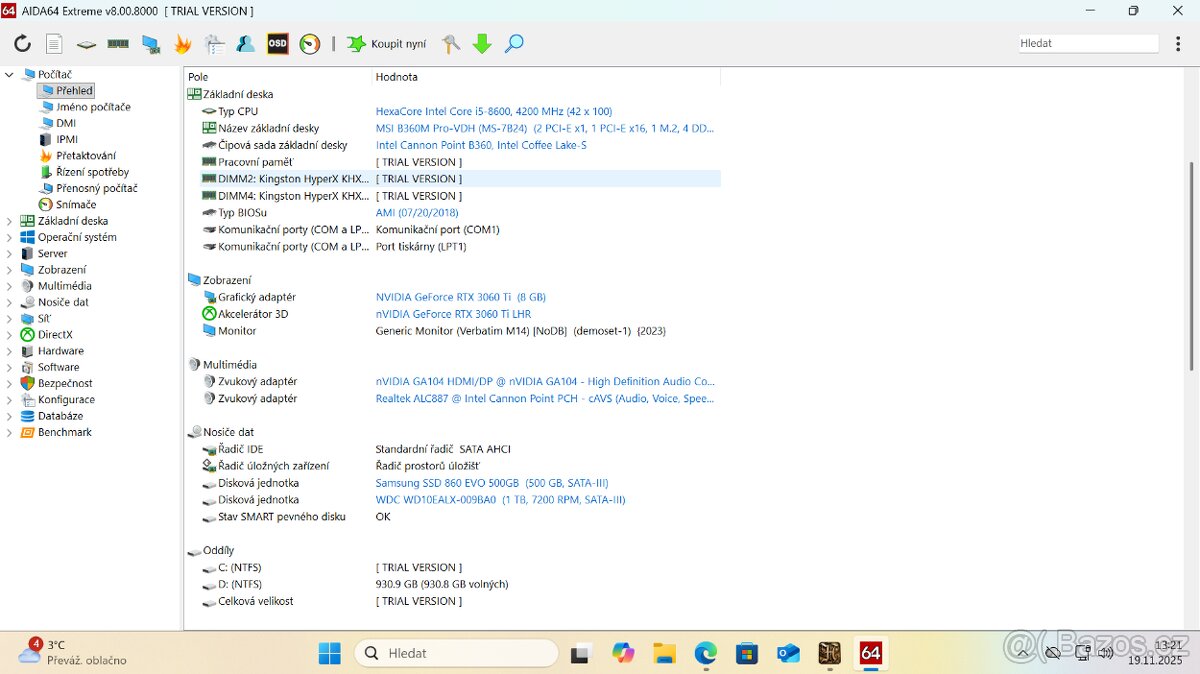Click the Refresh toolbar icon
This screenshot has height=674, width=1200.
pos(22,44)
